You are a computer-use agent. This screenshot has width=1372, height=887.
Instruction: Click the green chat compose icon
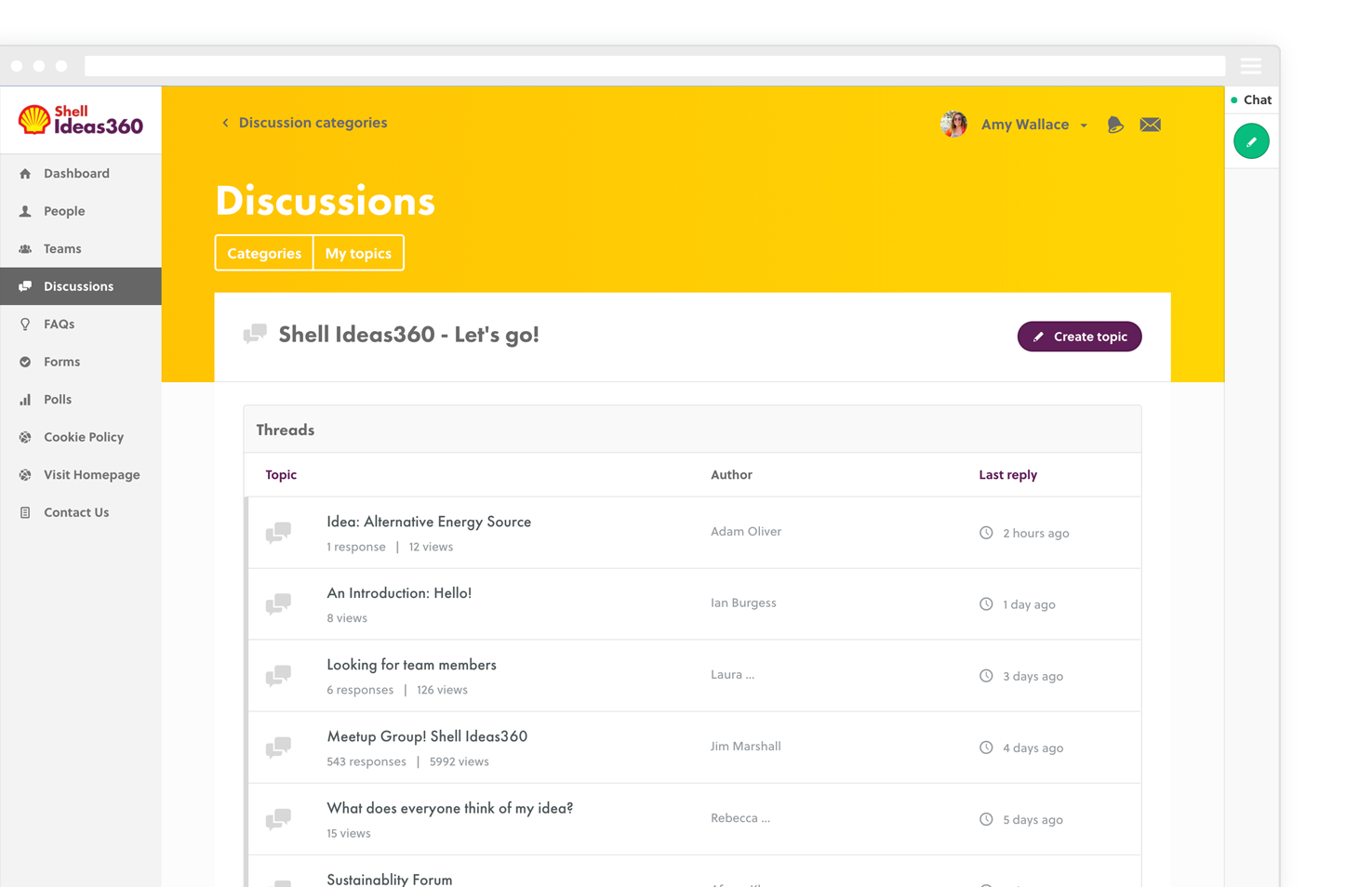[1251, 141]
